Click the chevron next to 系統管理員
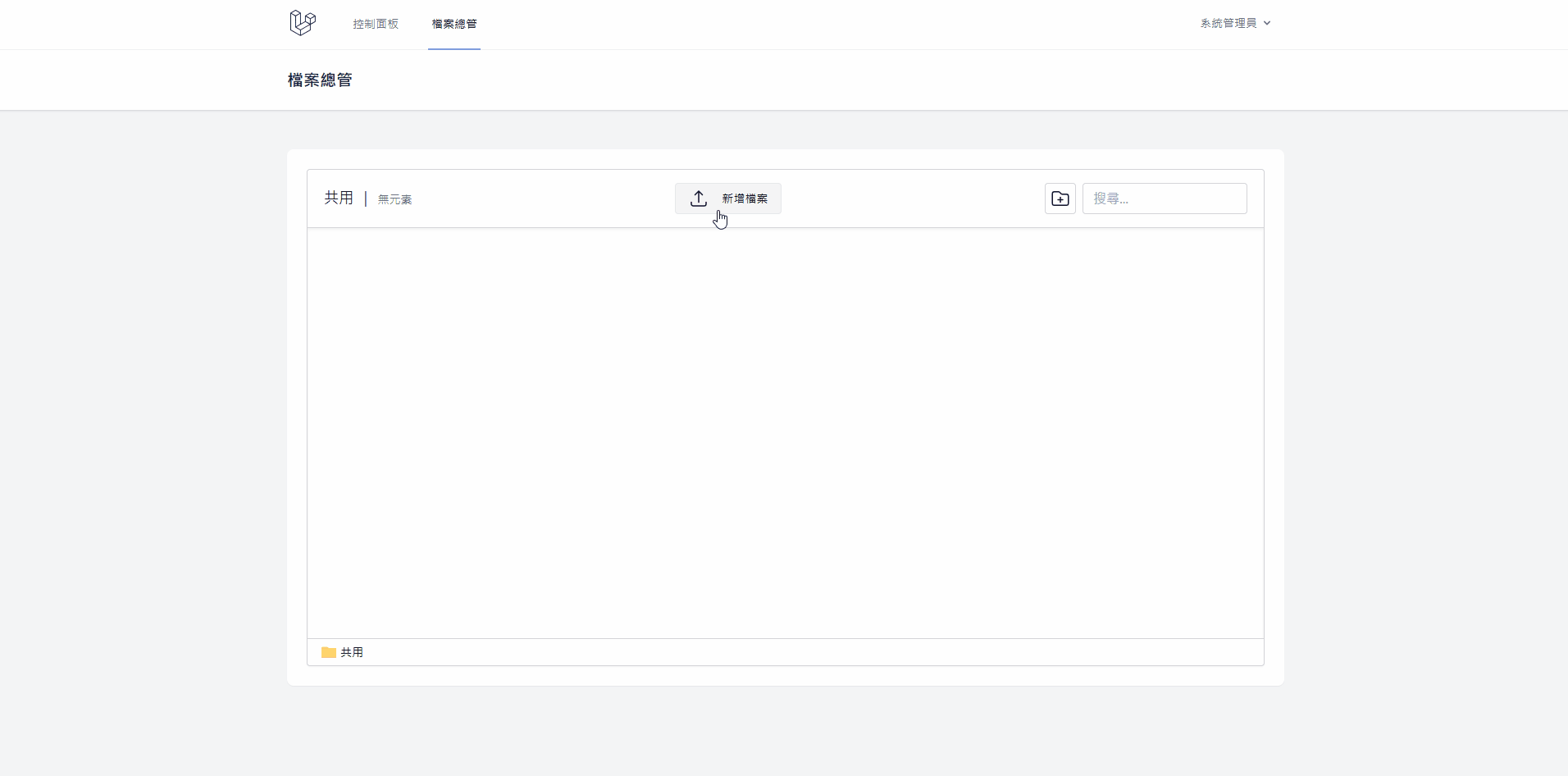 coord(1267,23)
